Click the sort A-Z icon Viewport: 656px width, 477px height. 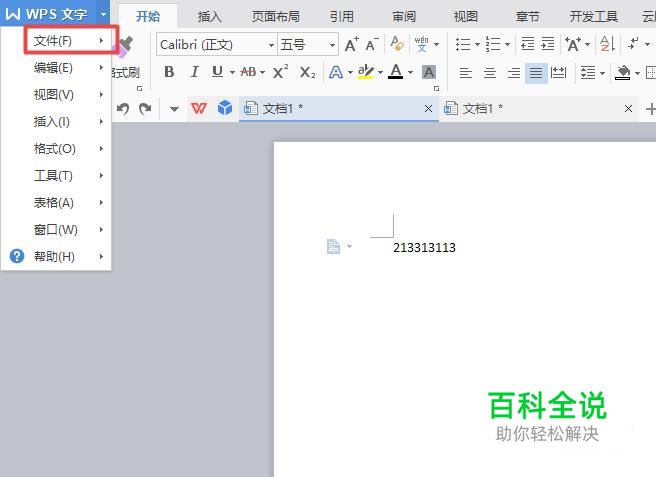[x=607, y=44]
